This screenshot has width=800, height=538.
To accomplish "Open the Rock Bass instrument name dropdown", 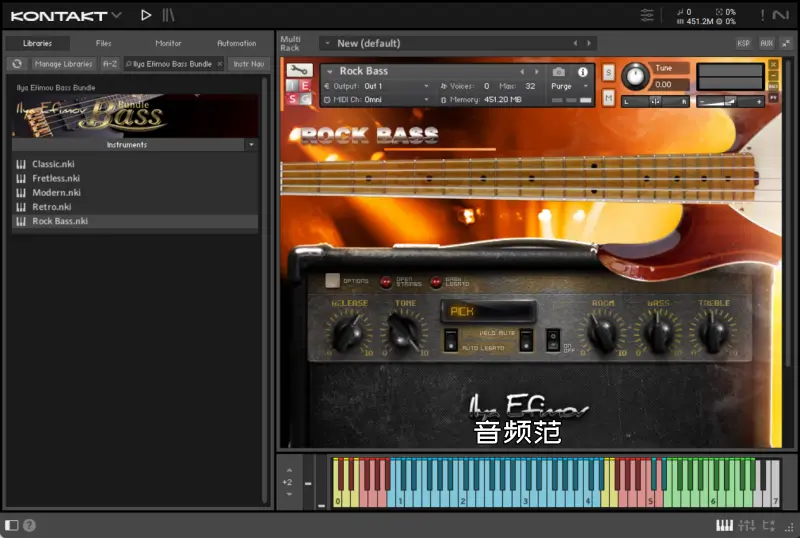I will point(330,71).
